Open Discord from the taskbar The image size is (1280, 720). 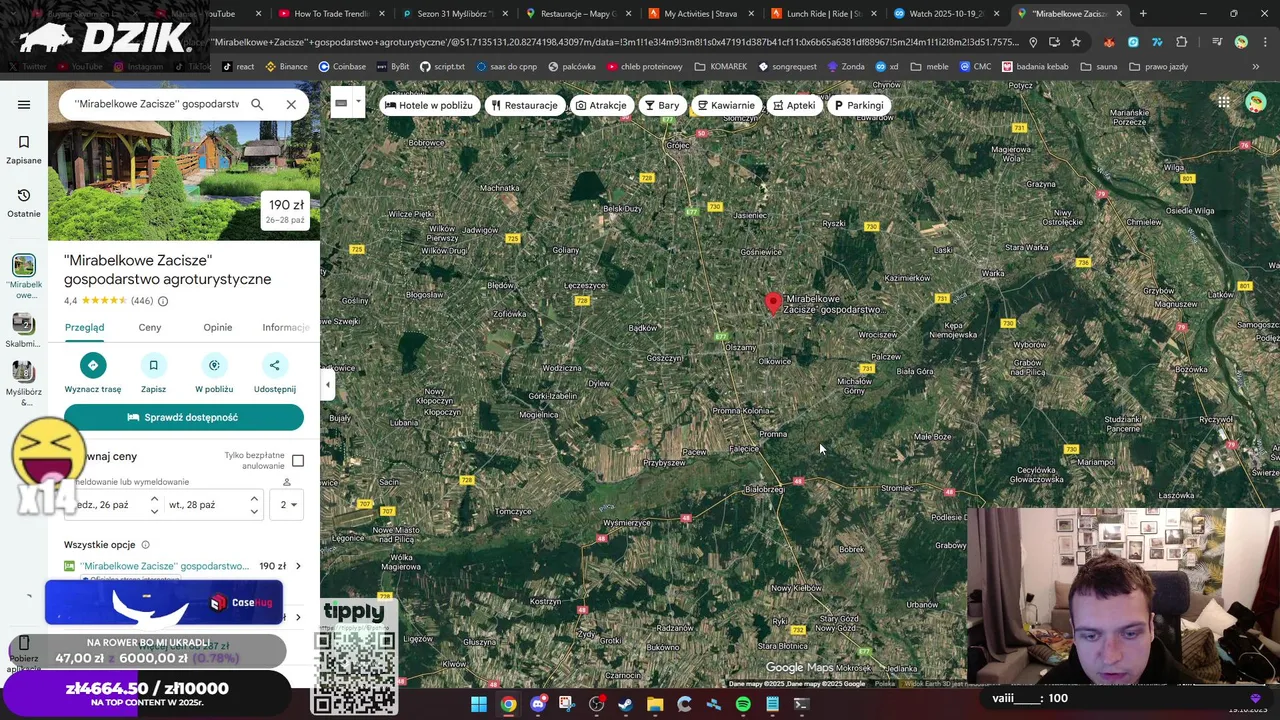538,704
